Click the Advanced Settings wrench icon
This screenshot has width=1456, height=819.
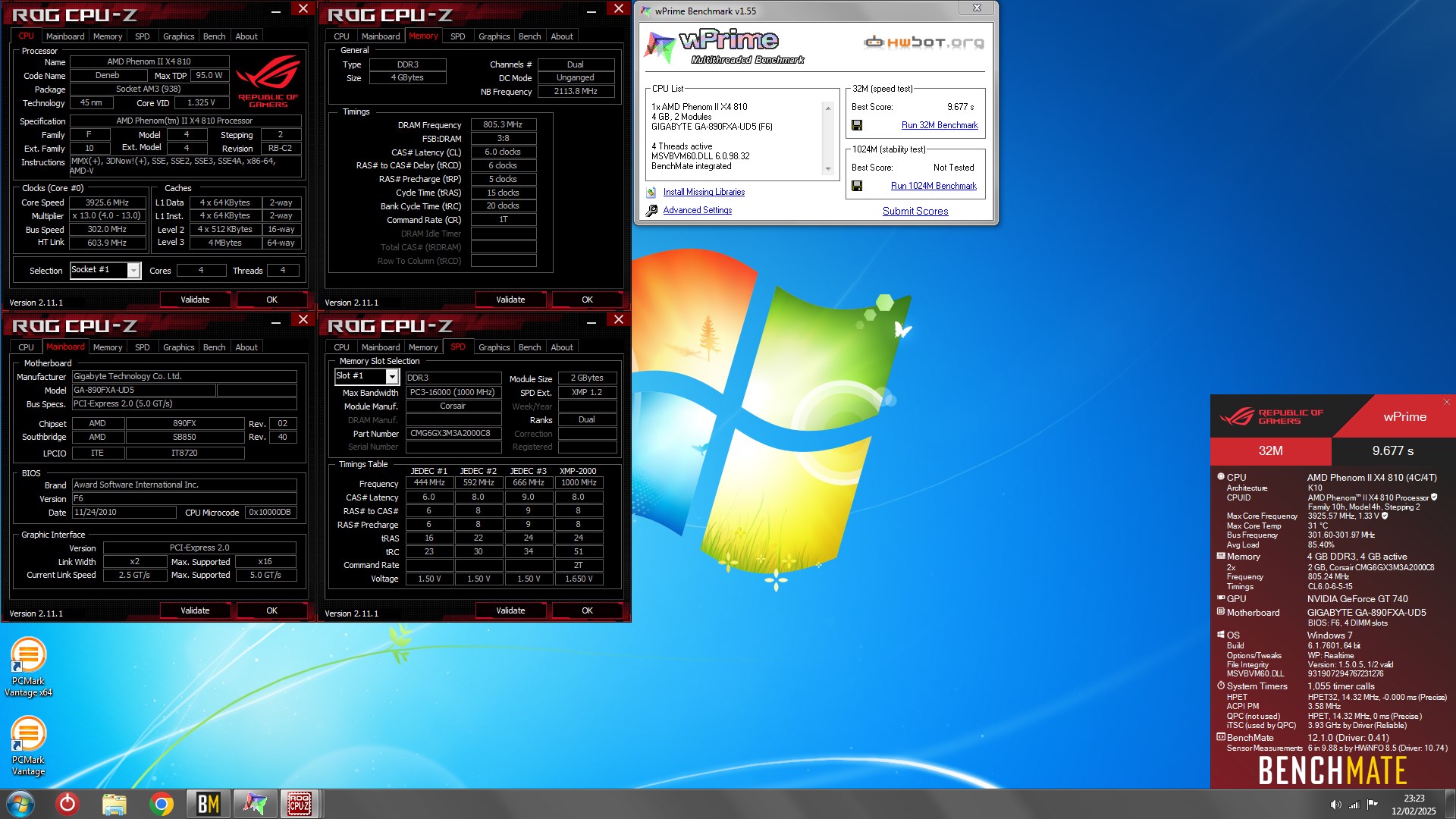pyautogui.click(x=651, y=211)
